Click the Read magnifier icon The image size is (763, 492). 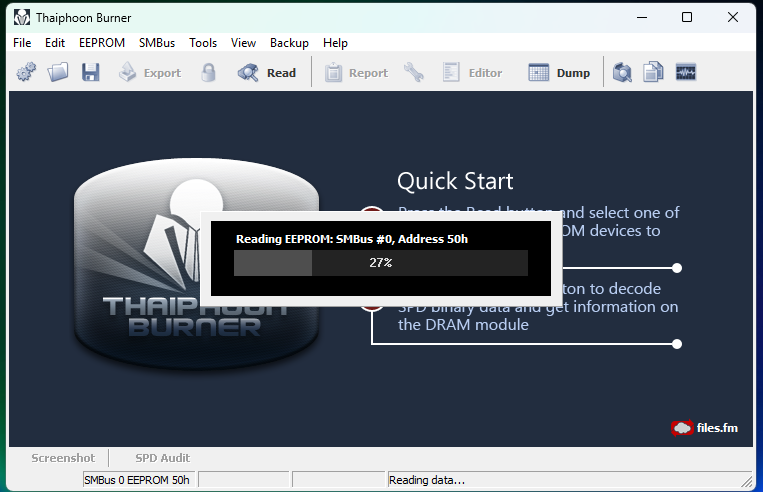pos(248,73)
